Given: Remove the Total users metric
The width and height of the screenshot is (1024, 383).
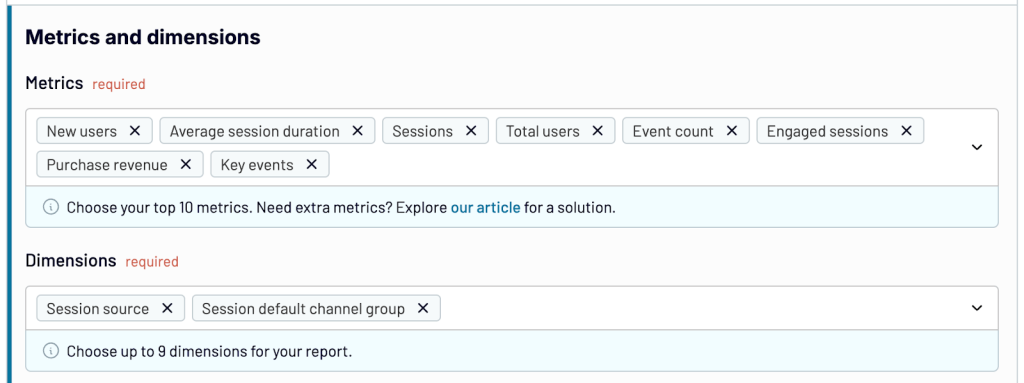Looking at the screenshot, I should click(x=598, y=131).
